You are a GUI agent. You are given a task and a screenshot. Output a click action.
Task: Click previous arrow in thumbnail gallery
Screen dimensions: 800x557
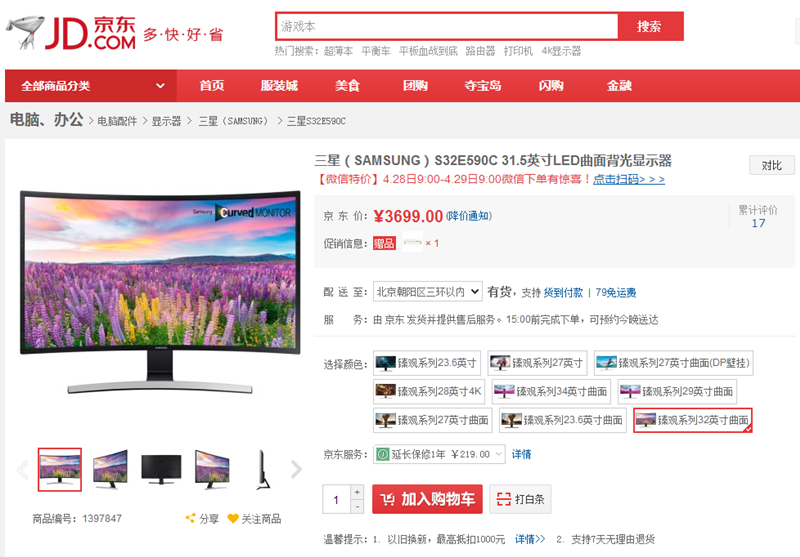pyautogui.click(x=22, y=469)
